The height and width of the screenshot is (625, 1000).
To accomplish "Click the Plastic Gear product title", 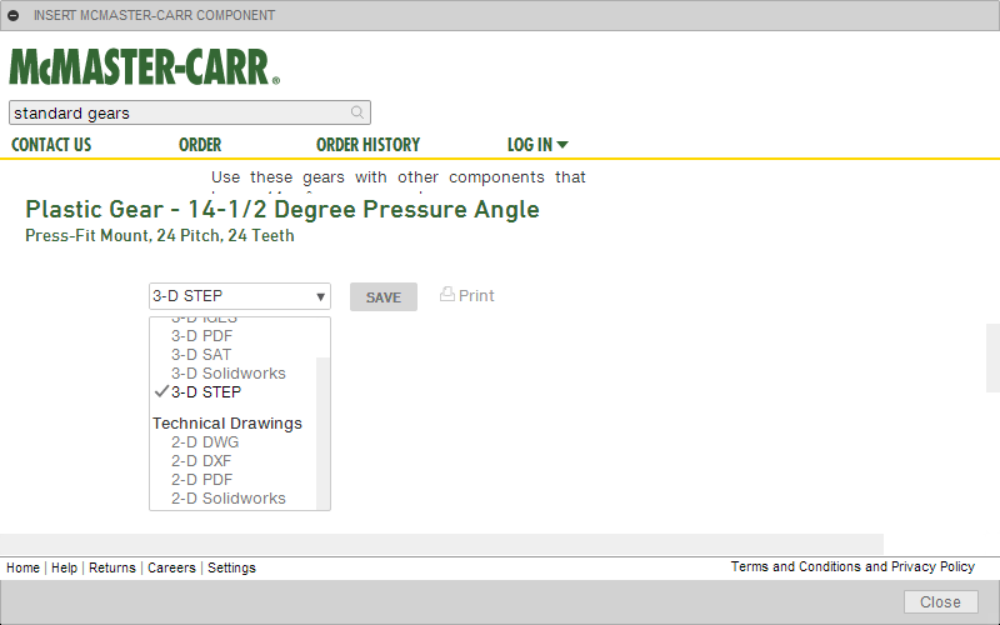I will point(283,209).
